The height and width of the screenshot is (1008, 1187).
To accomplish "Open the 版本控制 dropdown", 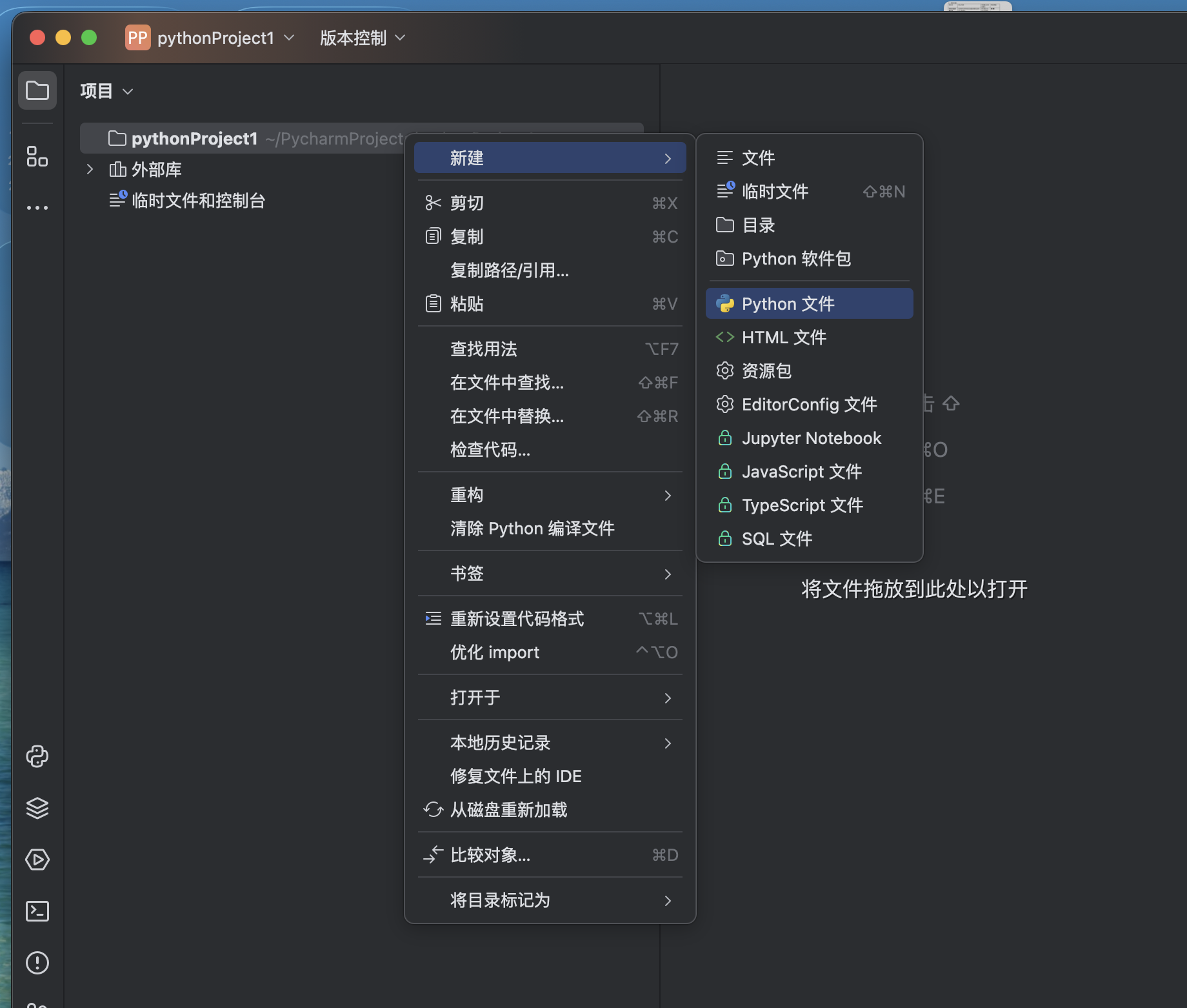I will click(x=363, y=37).
